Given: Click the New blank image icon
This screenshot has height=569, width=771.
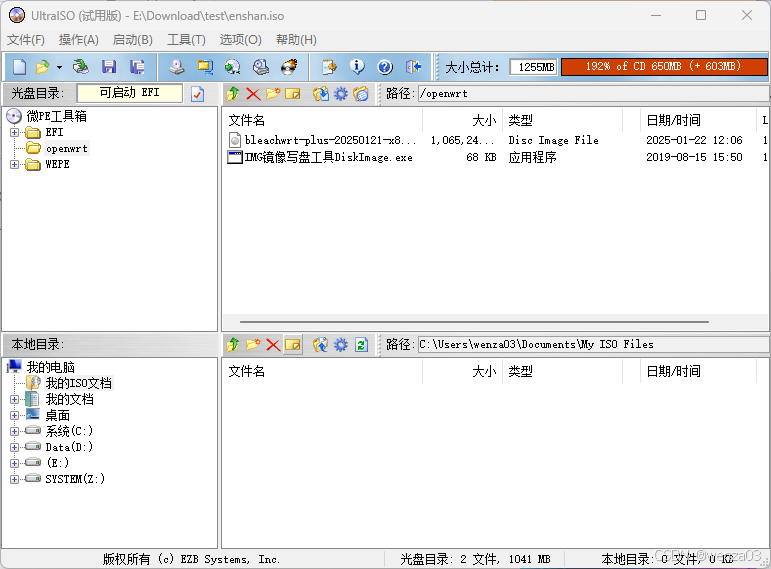Looking at the screenshot, I should pyautogui.click(x=20, y=67).
